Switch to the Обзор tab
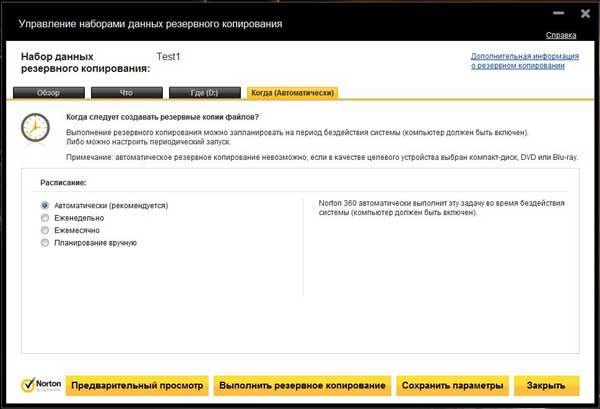Image resolution: width=600 pixels, height=409 pixels. (49, 93)
